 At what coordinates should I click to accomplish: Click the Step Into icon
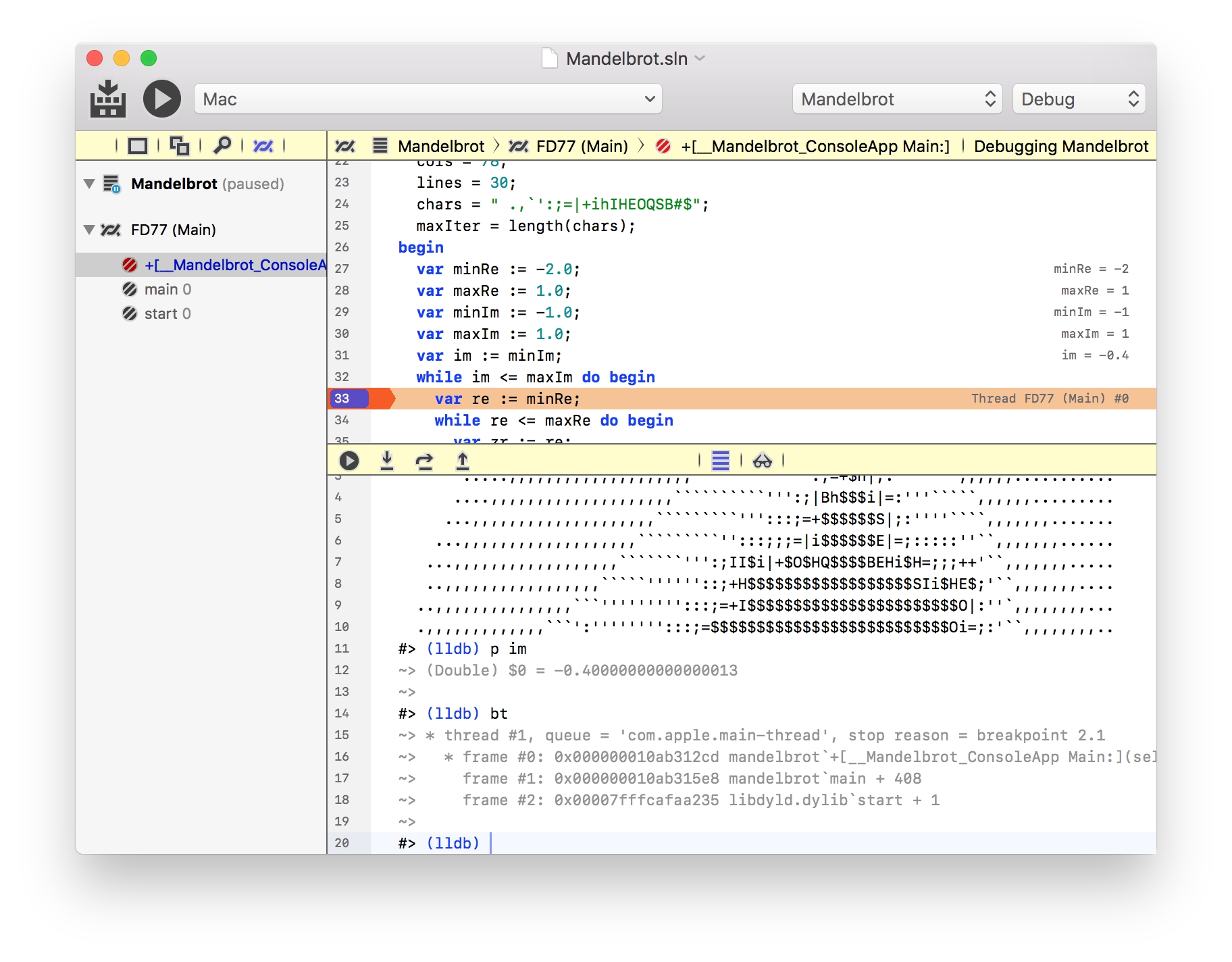pyautogui.click(x=387, y=461)
